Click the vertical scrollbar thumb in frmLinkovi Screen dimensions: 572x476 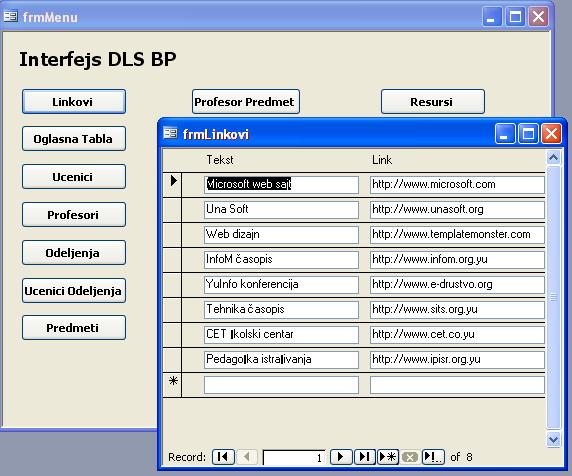pos(553,297)
